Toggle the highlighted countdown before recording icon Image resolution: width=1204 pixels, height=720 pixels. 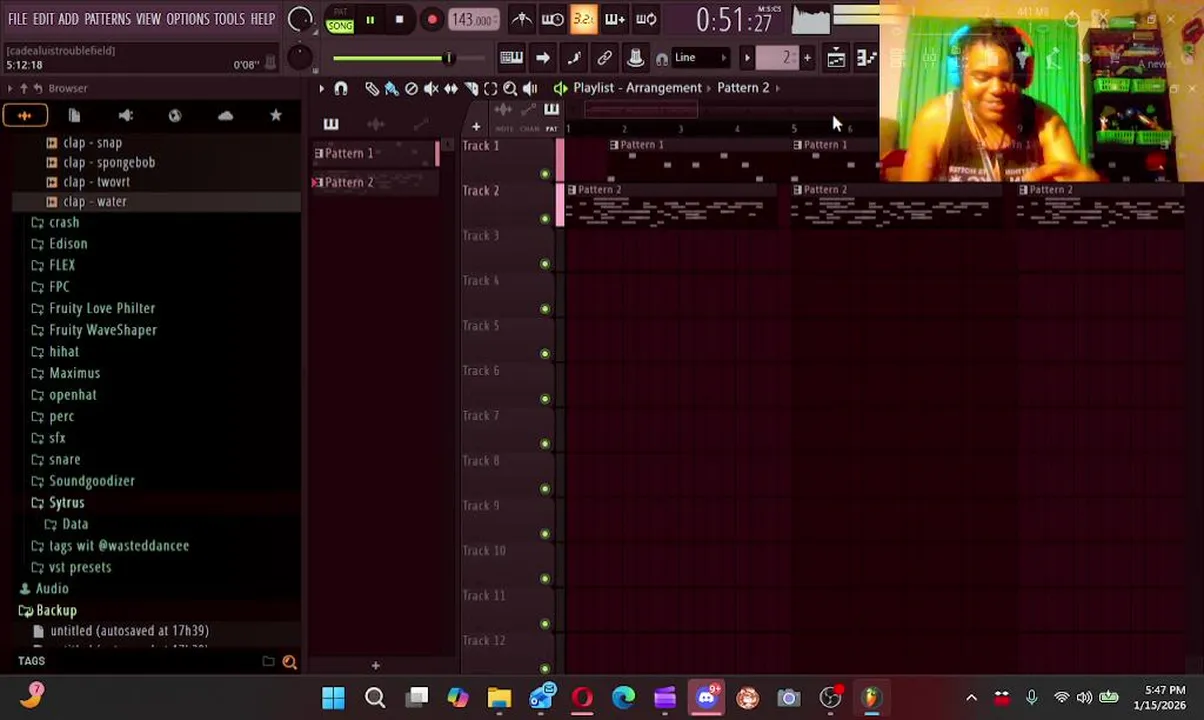[x=583, y=19]
